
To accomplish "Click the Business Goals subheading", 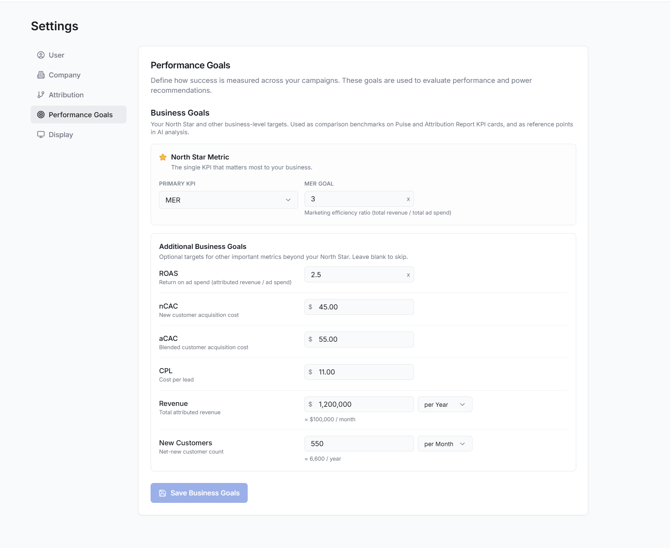I will click(x=180, y=113).
